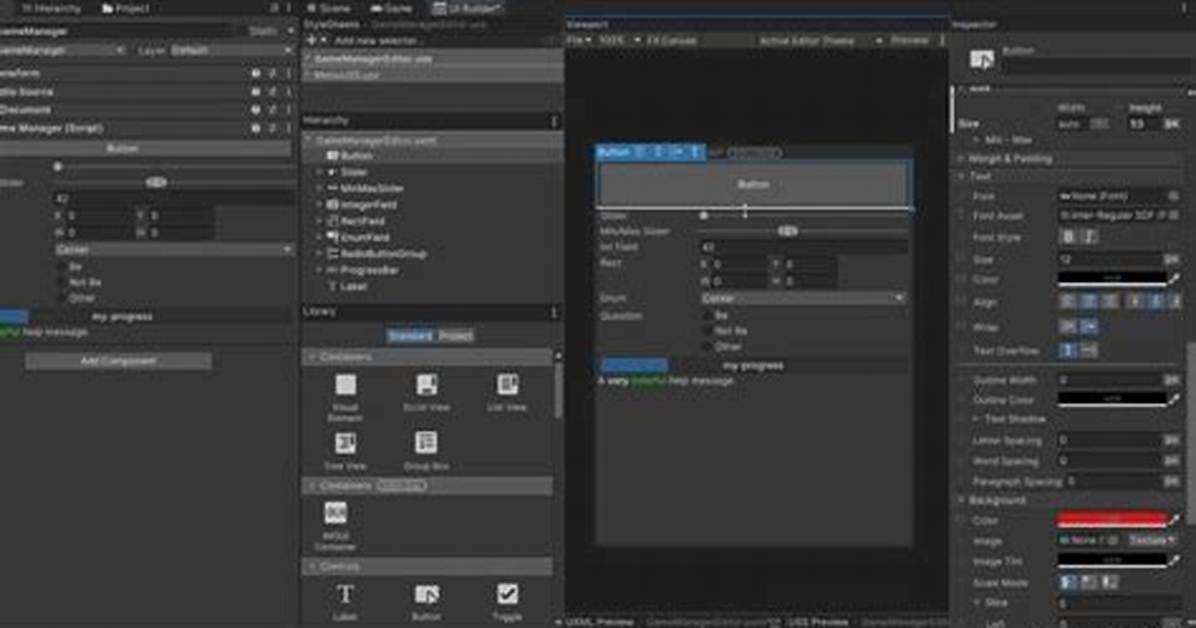Switch to the UI Builder tab
Image resolution: width=1196 pixels, height=628 pixels.
coord(468,8)
